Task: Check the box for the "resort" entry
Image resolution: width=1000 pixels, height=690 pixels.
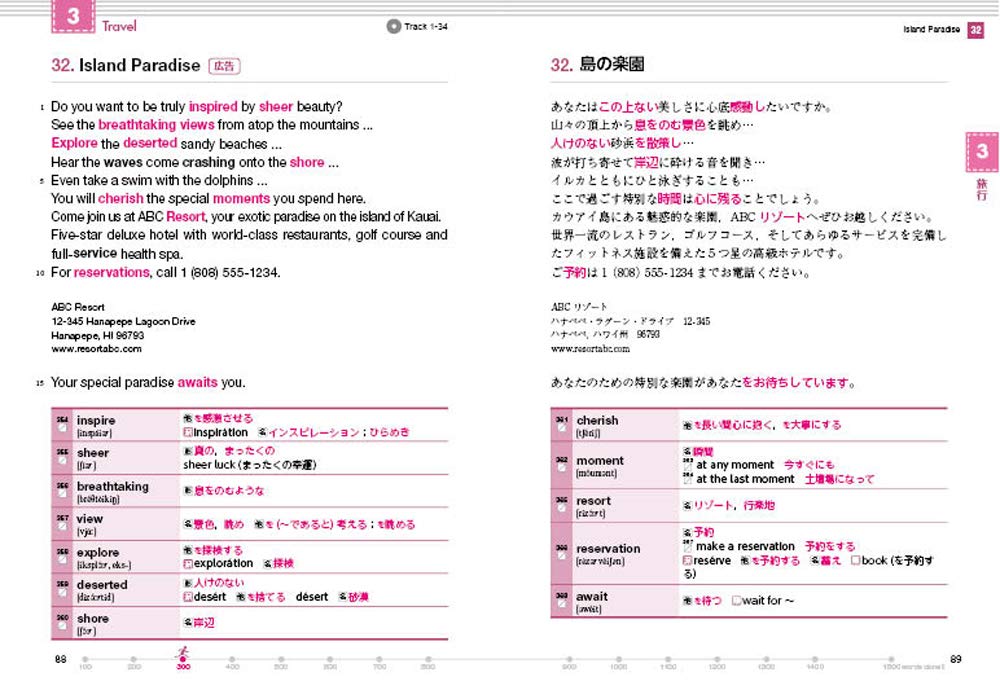Action: coord(562,508)
